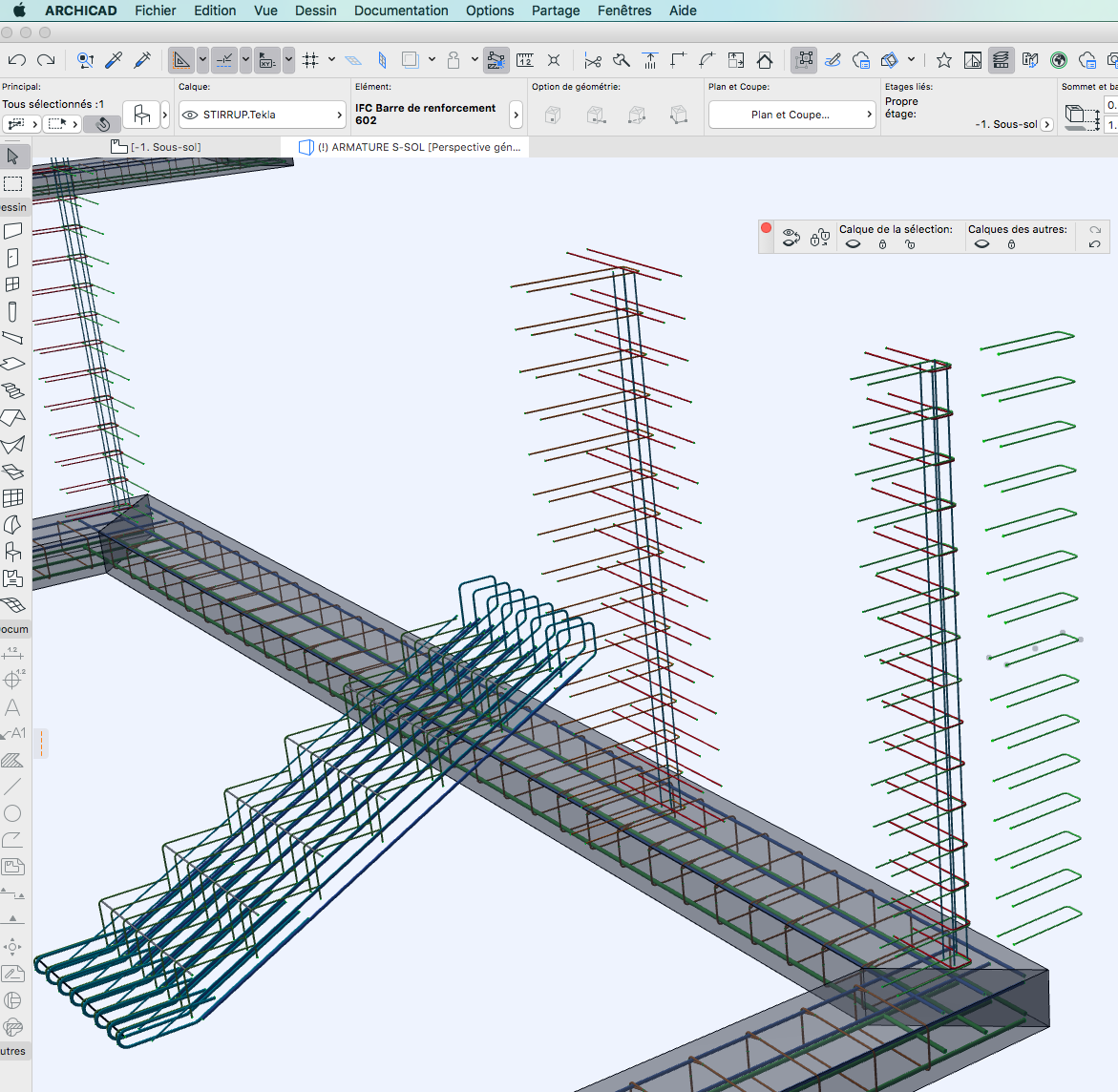Click the scissors trim tool icon
1118x1092 pixels.
coord(593,60)
